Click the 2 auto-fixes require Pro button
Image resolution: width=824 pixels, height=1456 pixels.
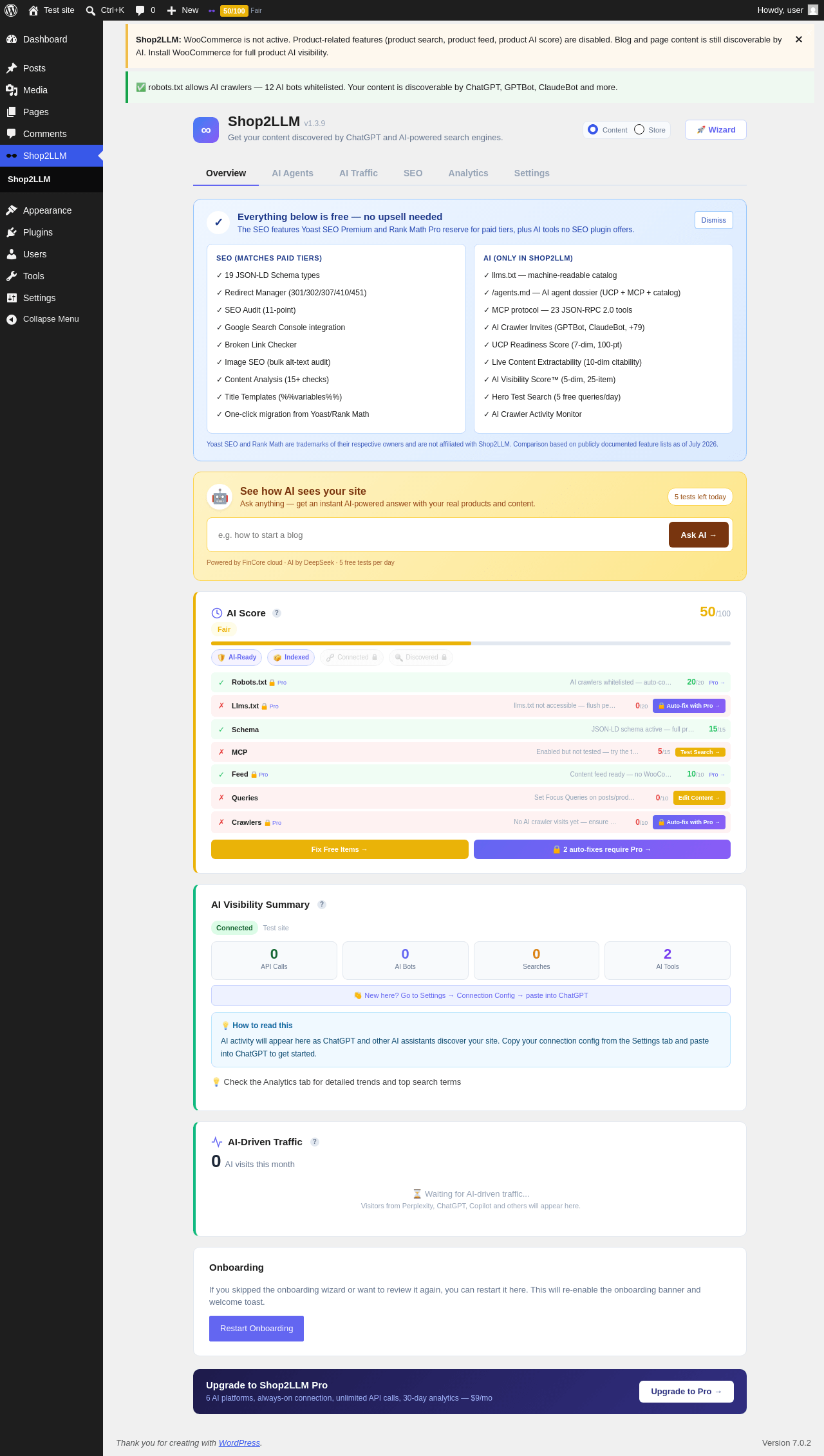click(x=602, y=849)
